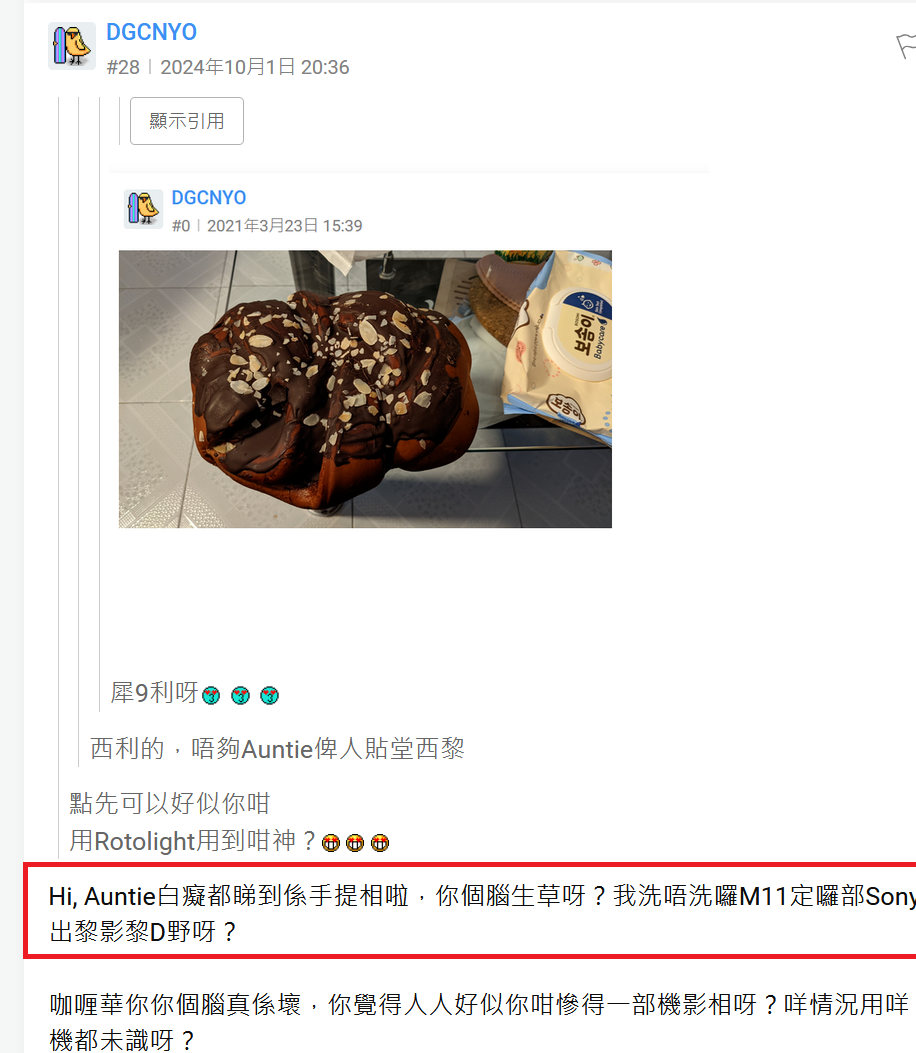This screenshot has width=916, height=1053.
Task: Click the highlighted reply starting with Hi, Auntie
Action: (x=470, y=911)
